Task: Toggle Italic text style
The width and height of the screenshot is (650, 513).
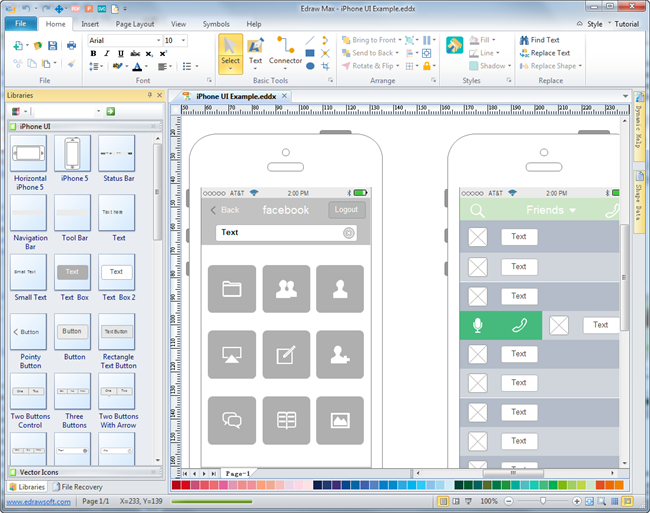Action: 107,54
